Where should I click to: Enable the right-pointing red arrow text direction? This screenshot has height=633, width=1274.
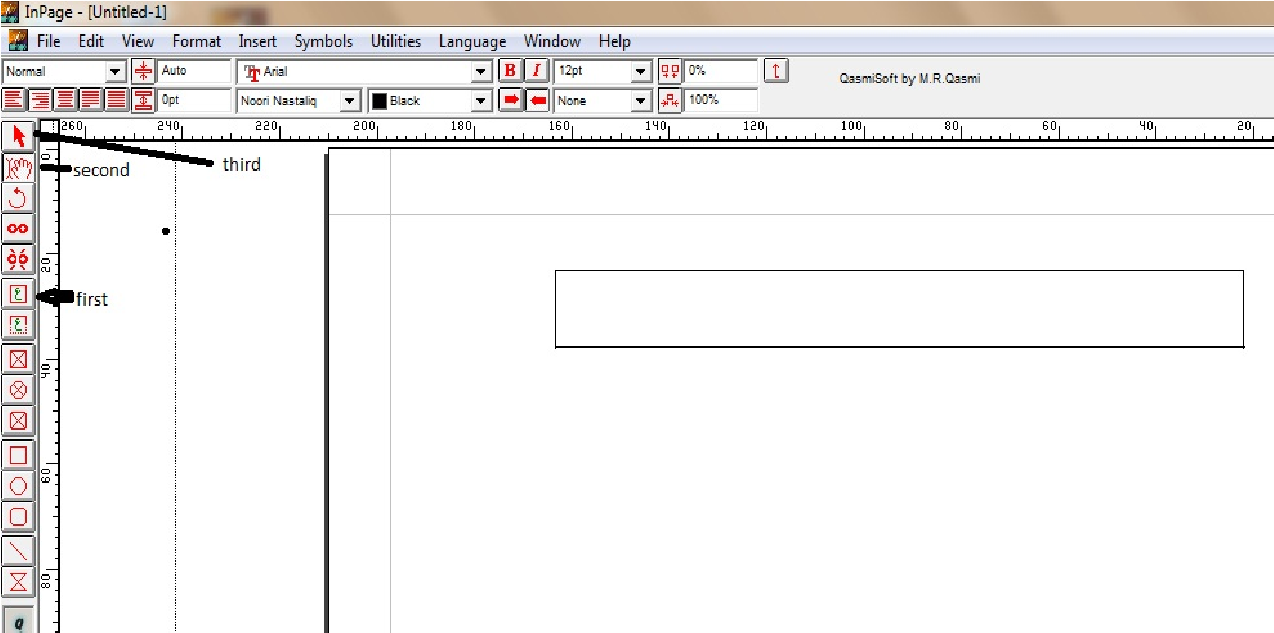pyautogui.click(x=510, y=100)
